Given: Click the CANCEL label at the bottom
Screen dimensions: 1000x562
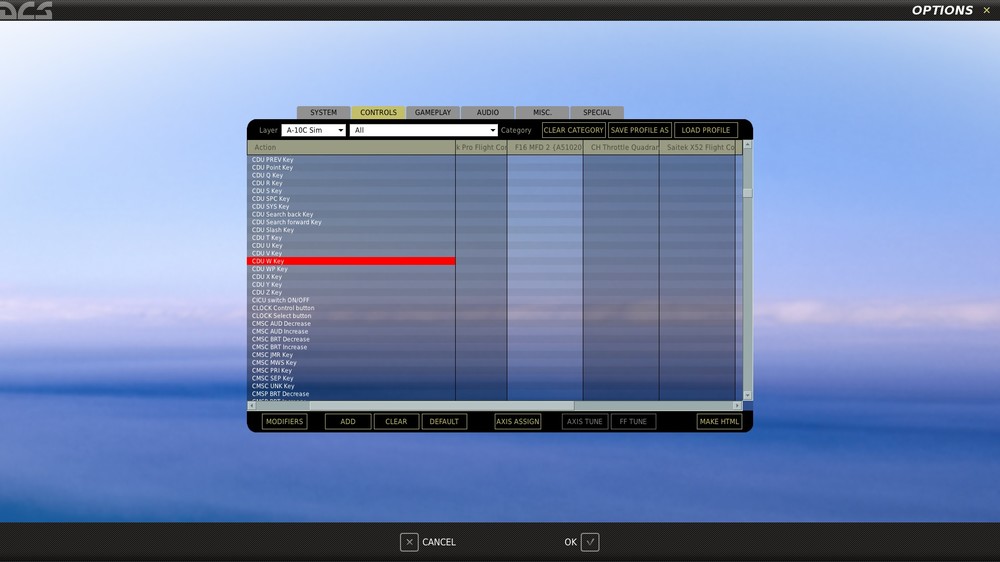Looking at the screenshot, I should pyautogui.click(x=439, y=542).
